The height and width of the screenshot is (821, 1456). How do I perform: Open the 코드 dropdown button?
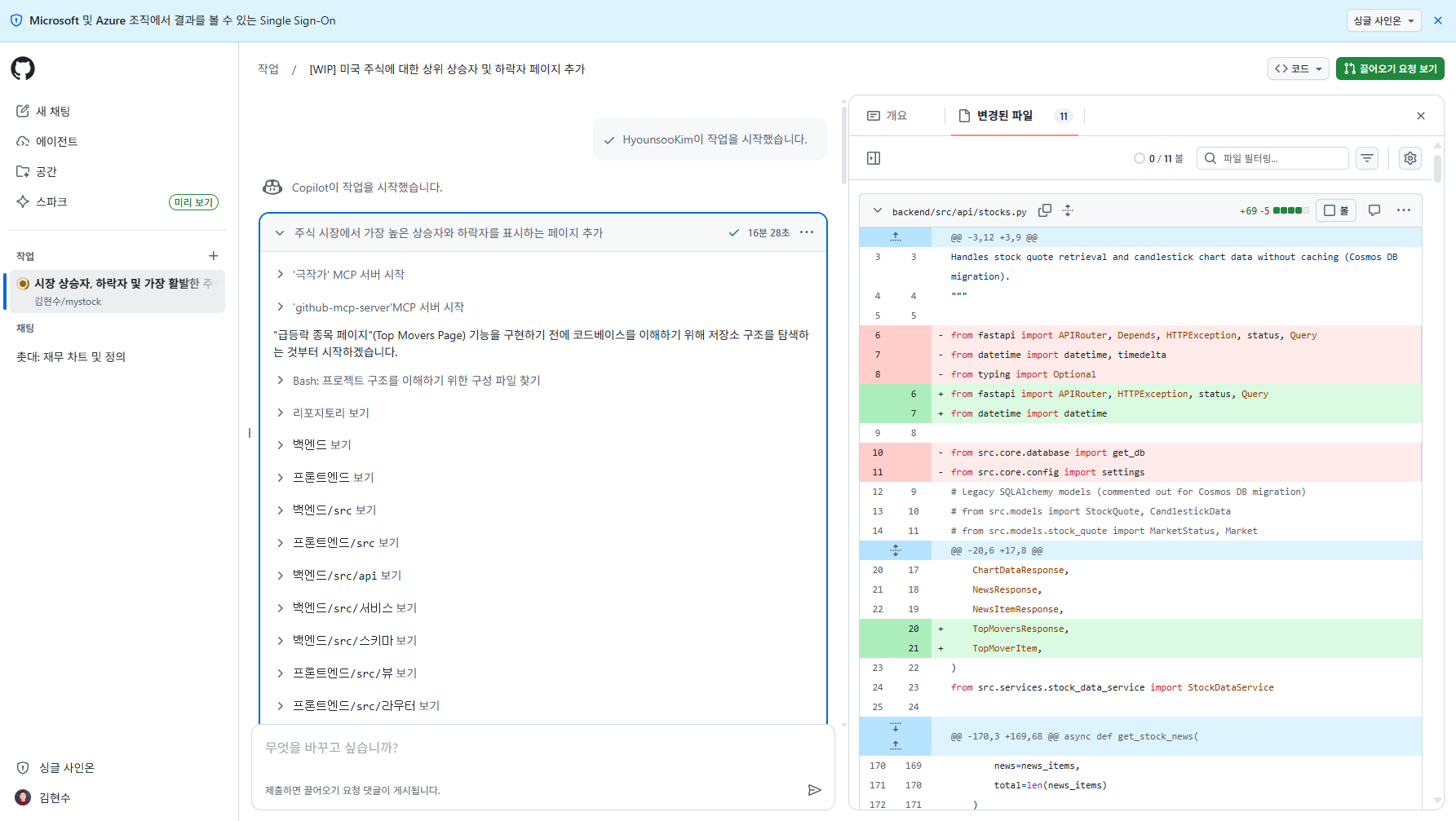click(1298, 68)
